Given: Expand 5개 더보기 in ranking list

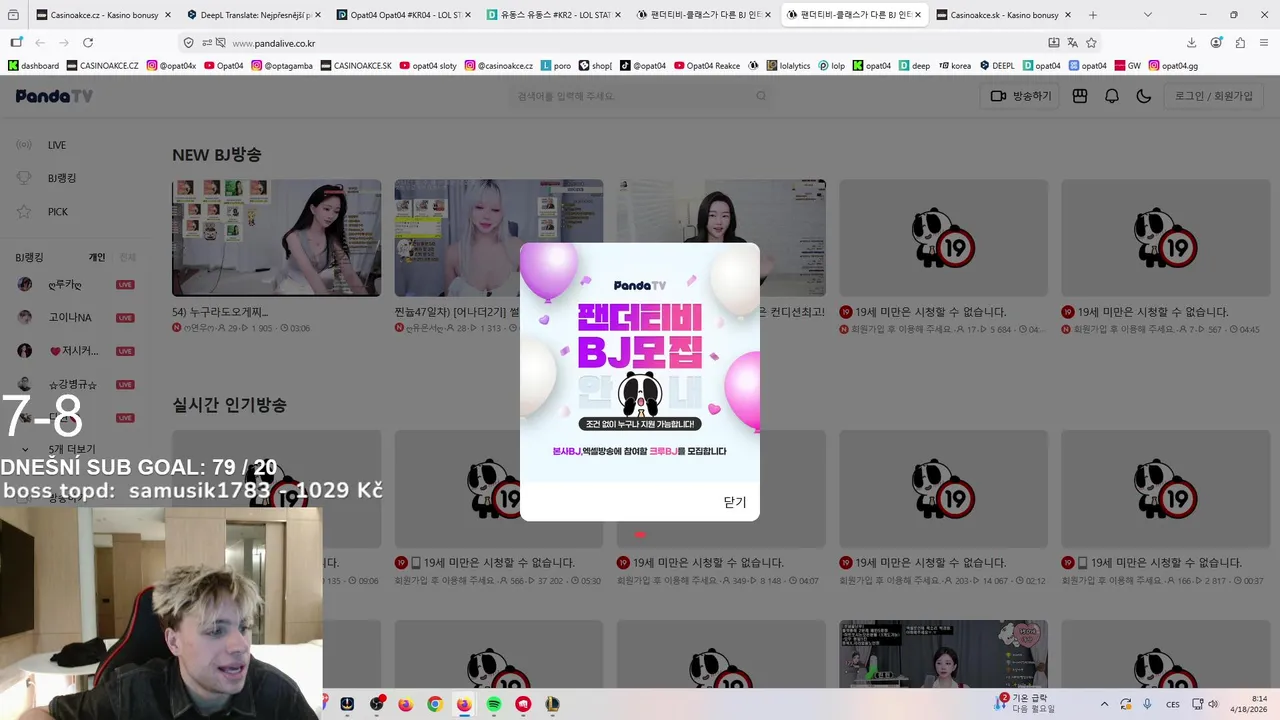Looking at the screenshot, I should tap(72, 449).
